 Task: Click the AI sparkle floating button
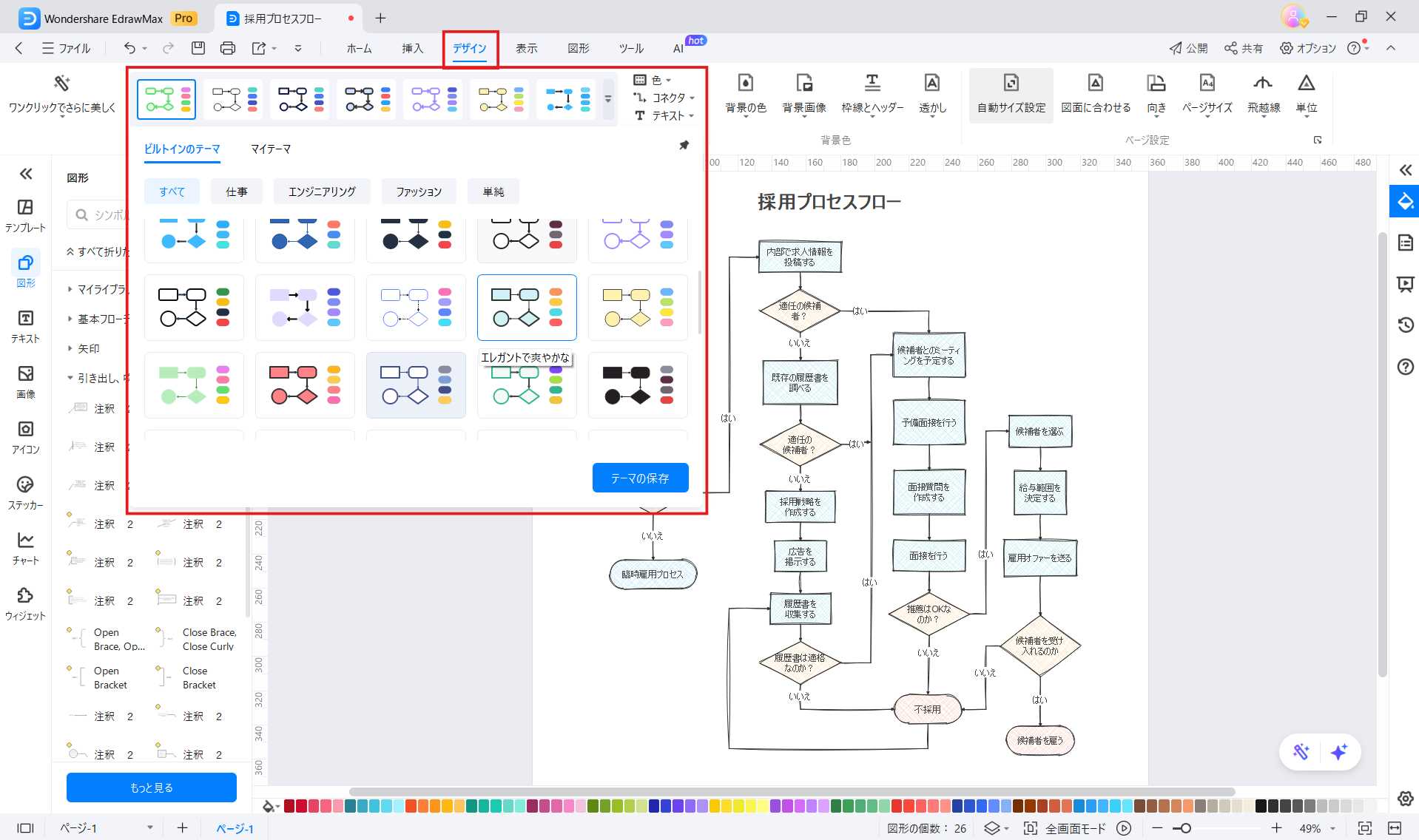pos(1338,752)
